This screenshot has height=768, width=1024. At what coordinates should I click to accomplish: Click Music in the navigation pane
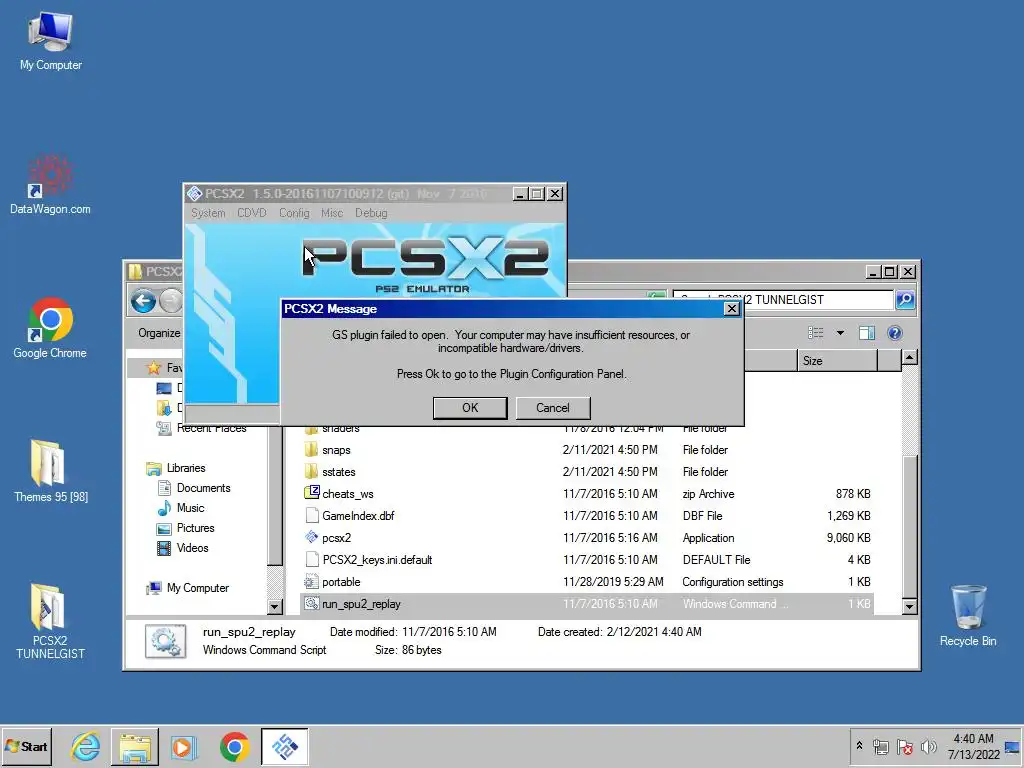tap(190, 508)
